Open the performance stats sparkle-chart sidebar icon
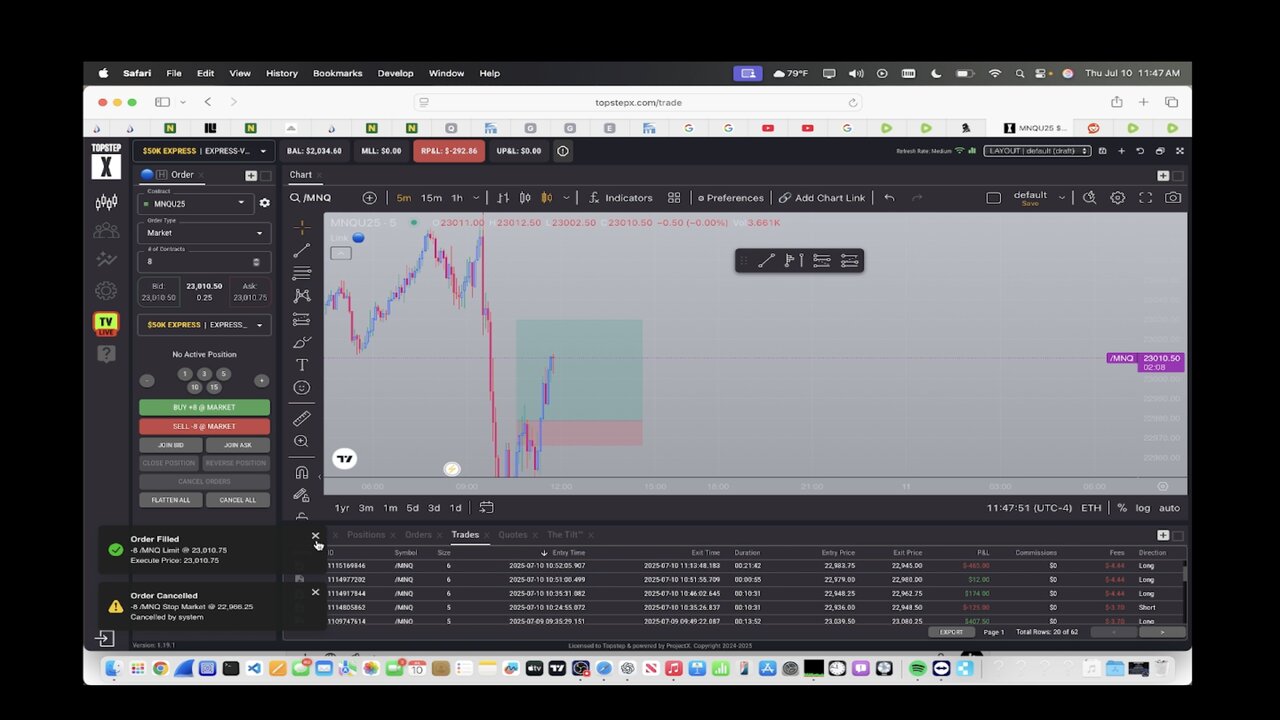The width and height of the screenshot is (1280, 720). click(106, 260)
